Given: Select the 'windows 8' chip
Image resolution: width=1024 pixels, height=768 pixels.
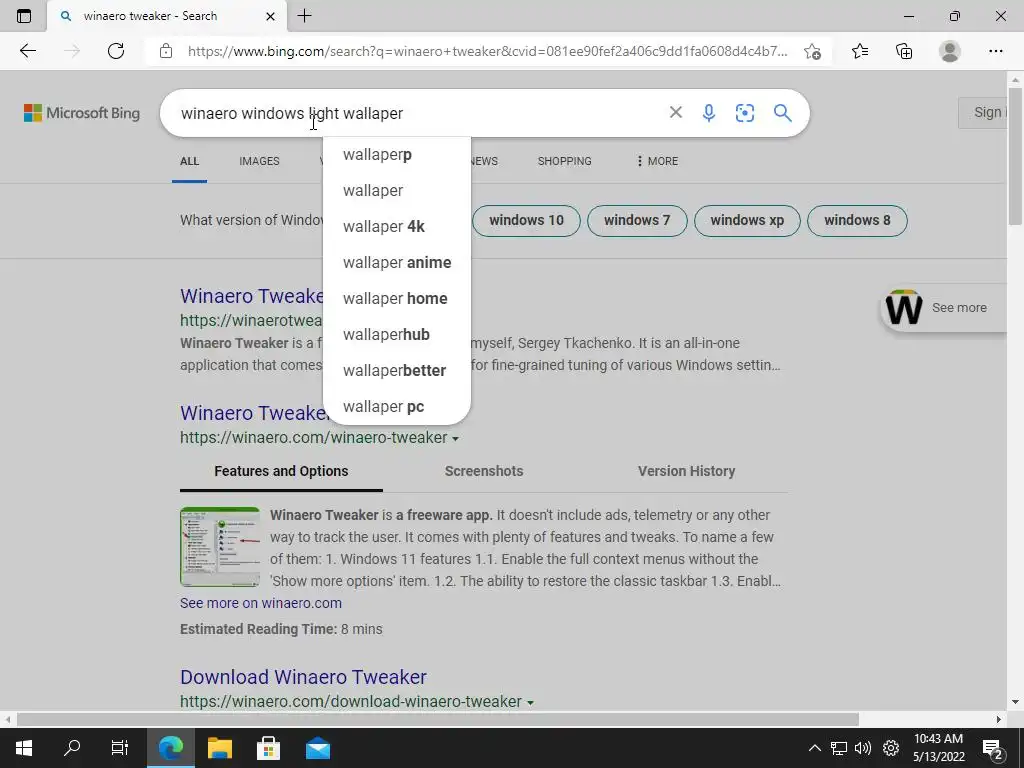Looking at the screenshot, I should 857,220.
